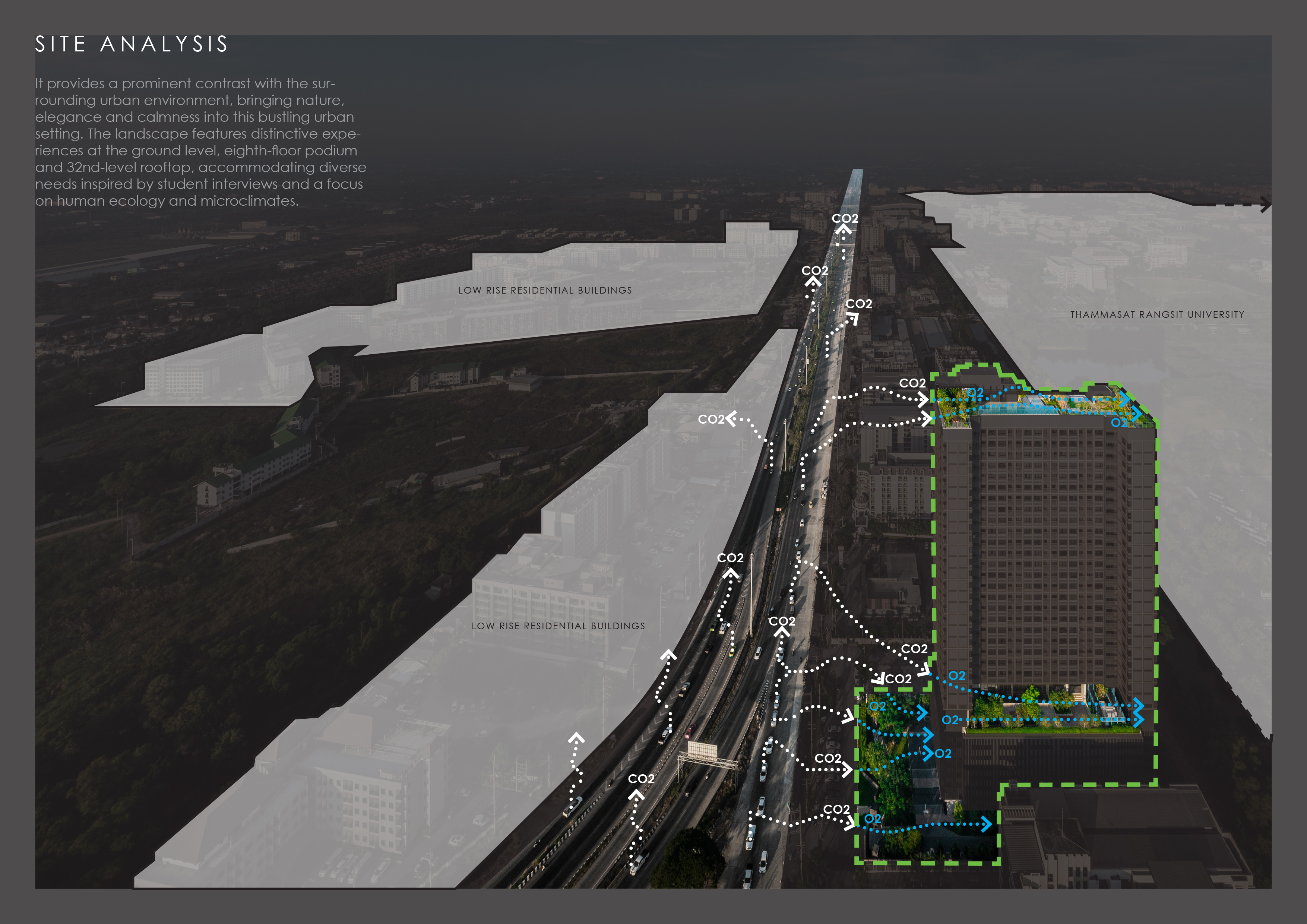Click the topmost CO2 label on highway
Image resolution: width=1307 pixels, height=924 pixels.
tap(844, 219)
